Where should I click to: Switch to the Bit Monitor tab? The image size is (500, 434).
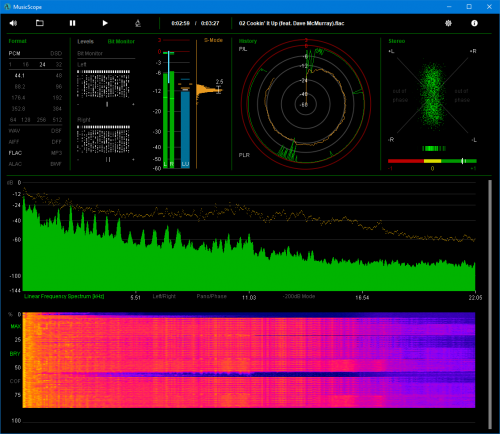point(121,41)
